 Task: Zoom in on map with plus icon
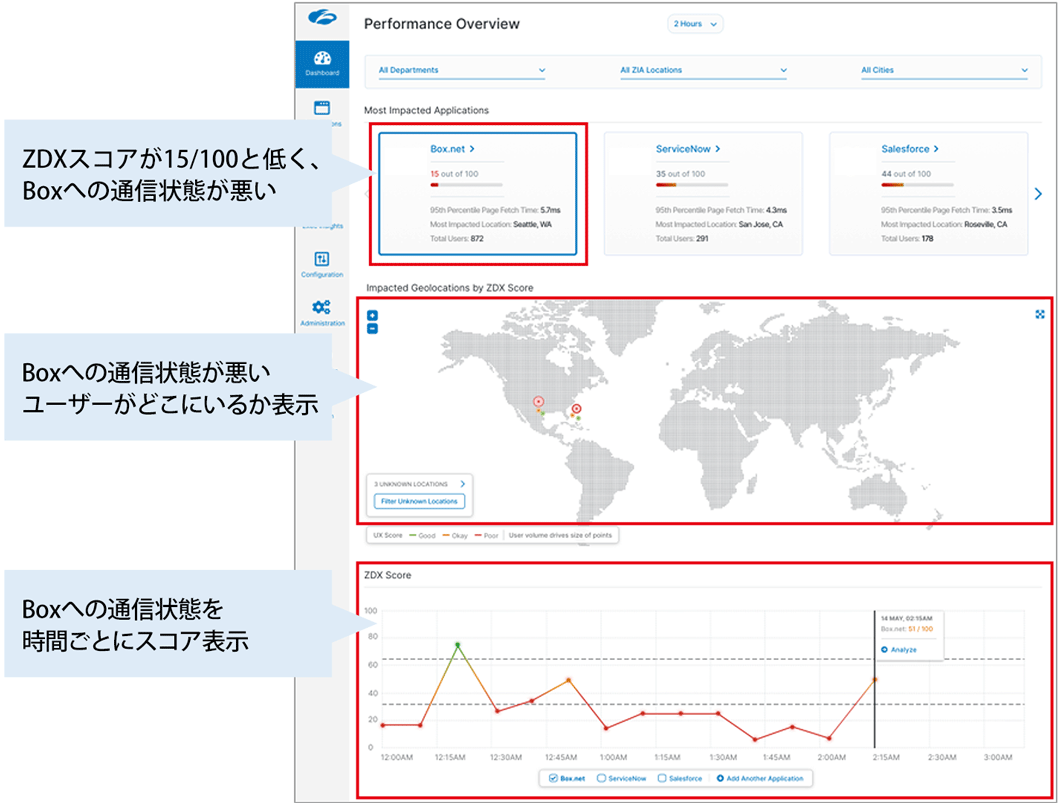coord(372,316)
